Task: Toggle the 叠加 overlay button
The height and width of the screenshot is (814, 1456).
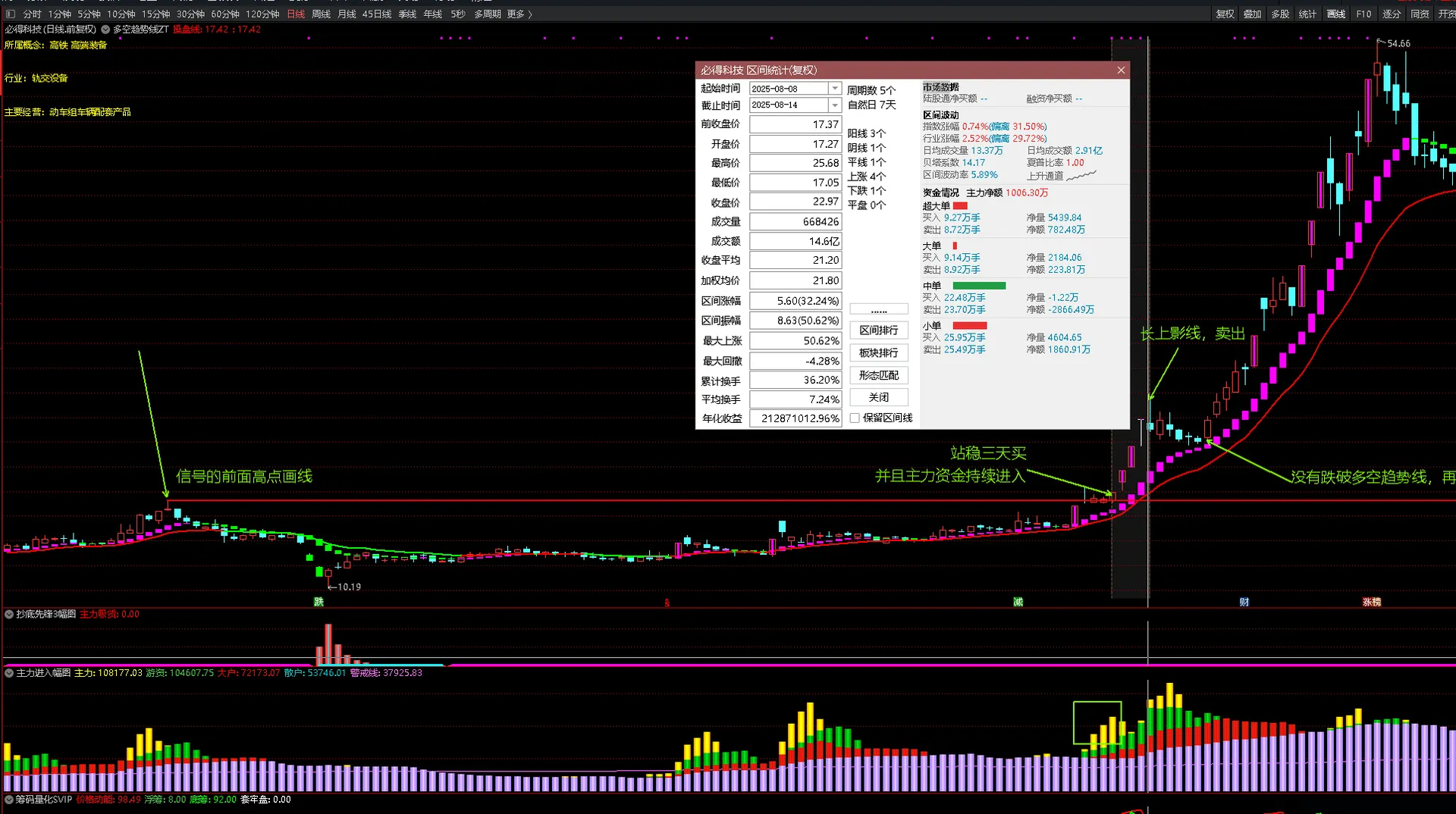Action: click(1252, 14)
